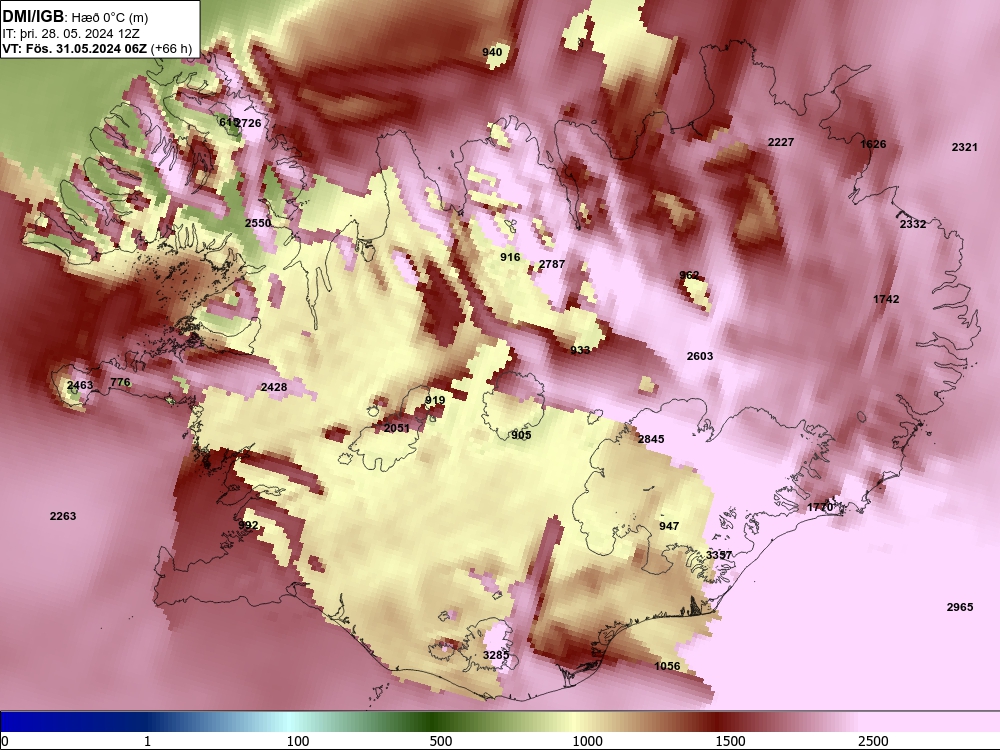Viewport: 1000px width, 750px height.
Task: Click the 940 value at the top of the map
Action: coord(492,52)
